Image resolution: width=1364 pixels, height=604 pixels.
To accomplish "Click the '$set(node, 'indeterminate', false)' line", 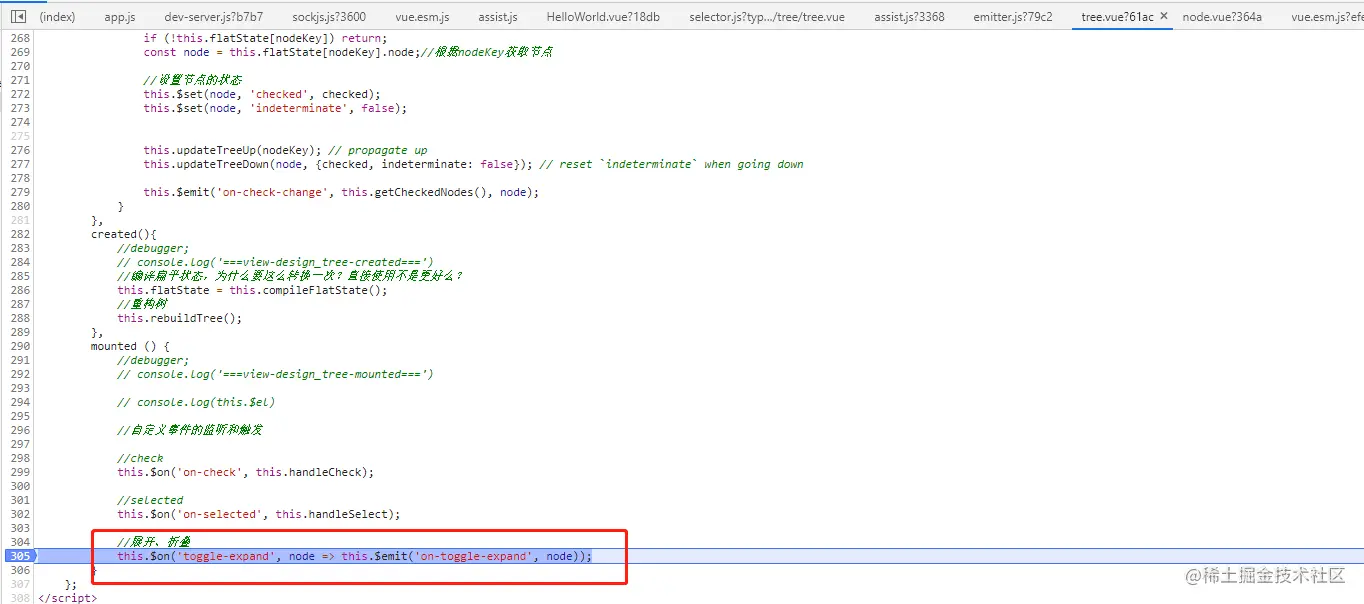I will (275, 108).
